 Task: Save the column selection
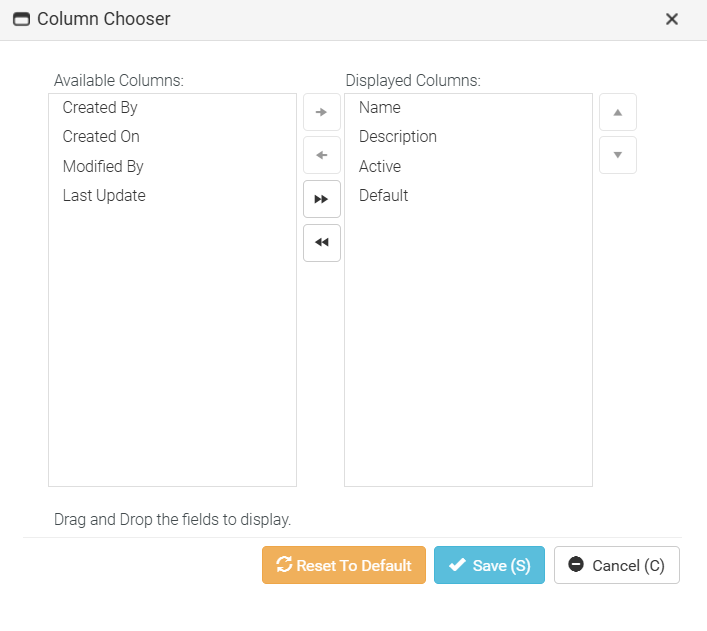489,565
